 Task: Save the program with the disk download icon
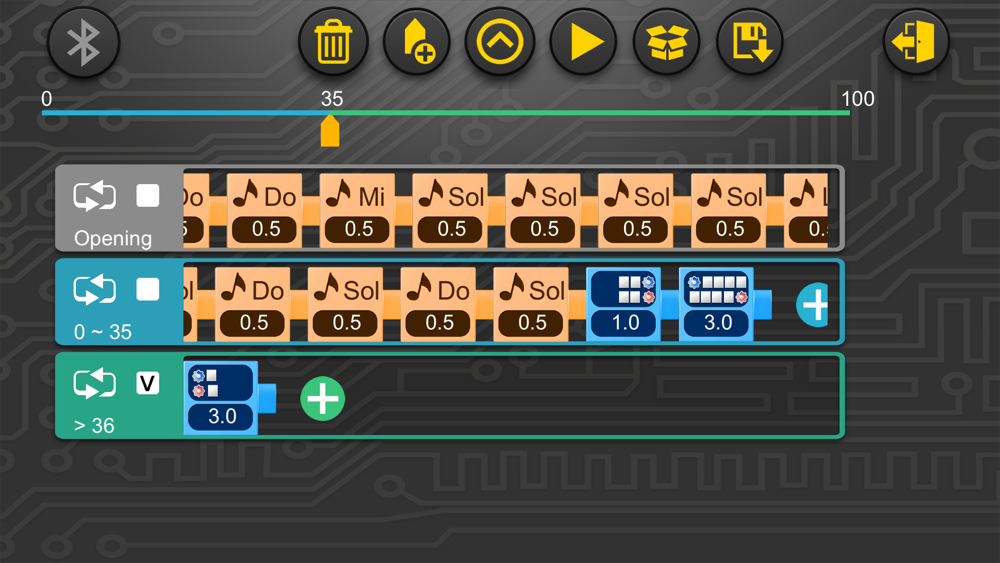pyautogui.click(x=750, y=42)
